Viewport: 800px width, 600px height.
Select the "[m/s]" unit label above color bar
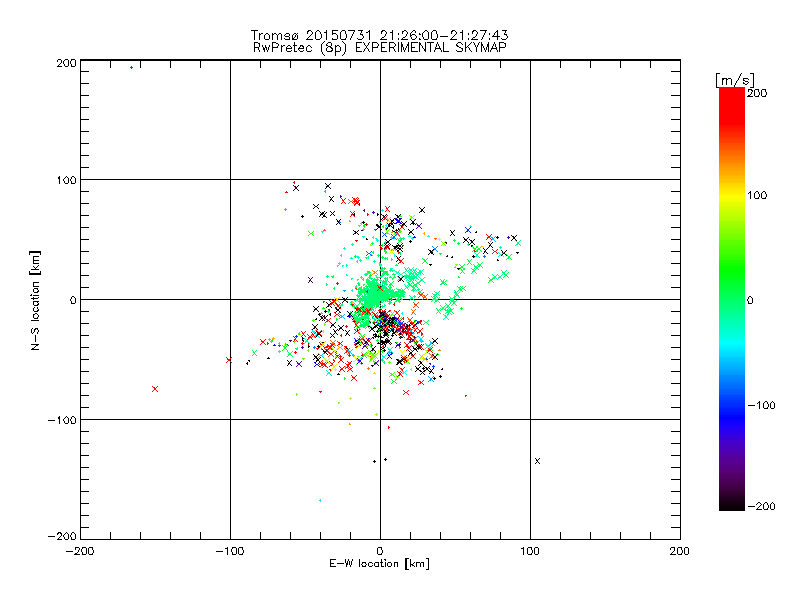point(735,80)
